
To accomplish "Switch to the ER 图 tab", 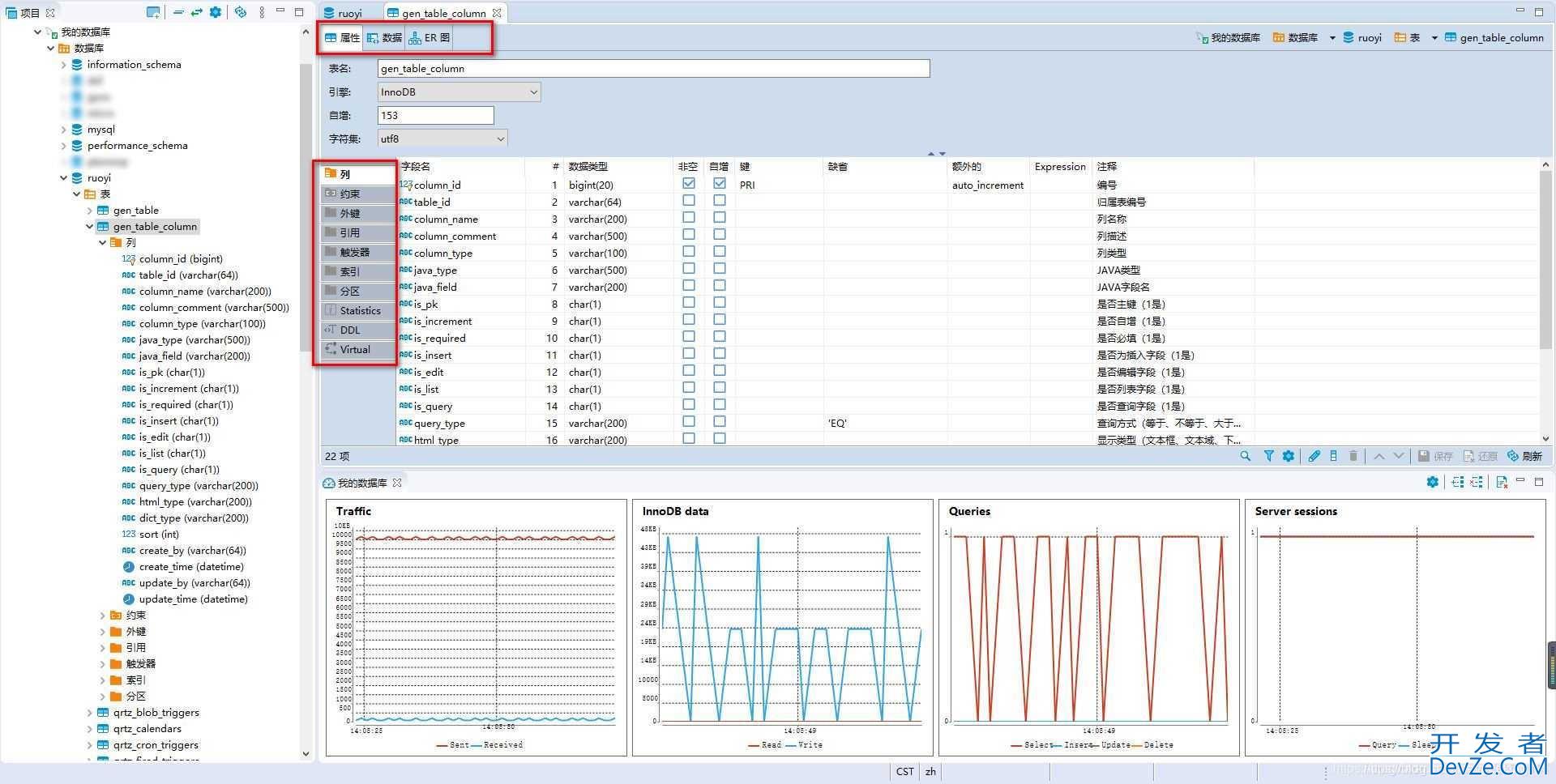I will (430, 37).
